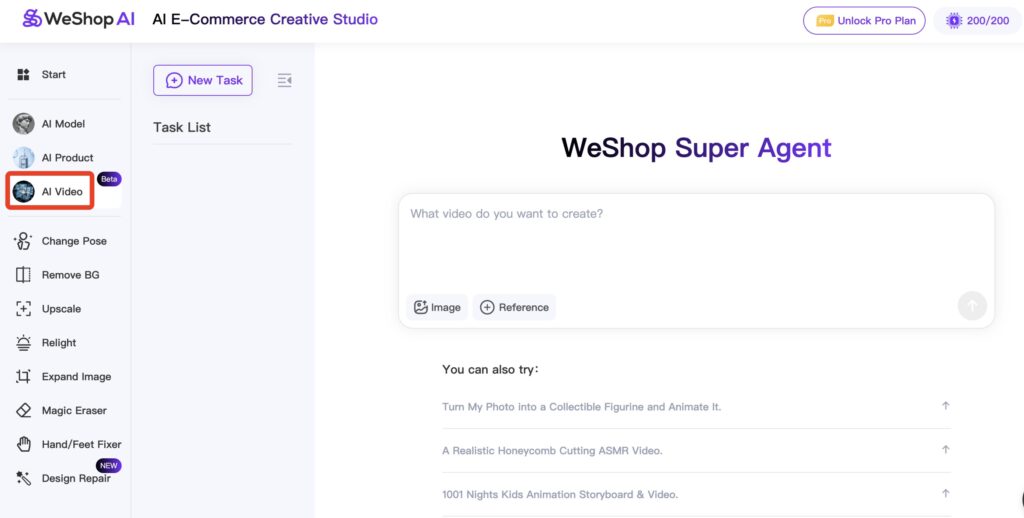Click the AI Video thumbnail icon

point(24,191)
